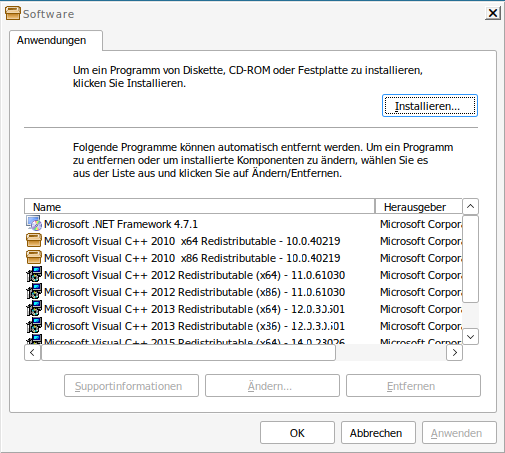The height and width of the screenshot is (453, 505).
Task: Select Visual C++ 2010 x86 Redistributable - 10.0.40219
Action: (192, 258)
